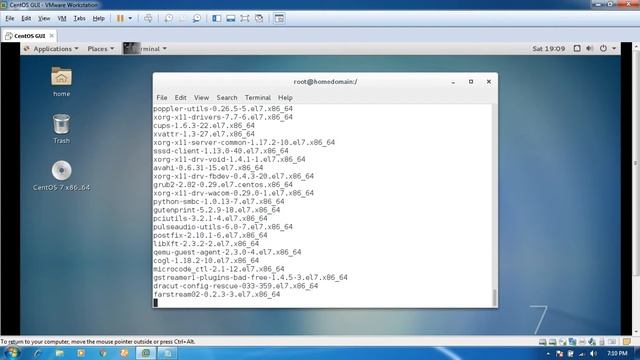Click the grub2-2.02-0.29.el7.centos.x86_64 line
Image resolution: width=640 pixels, height=360 pixels.
coord(223,184)
